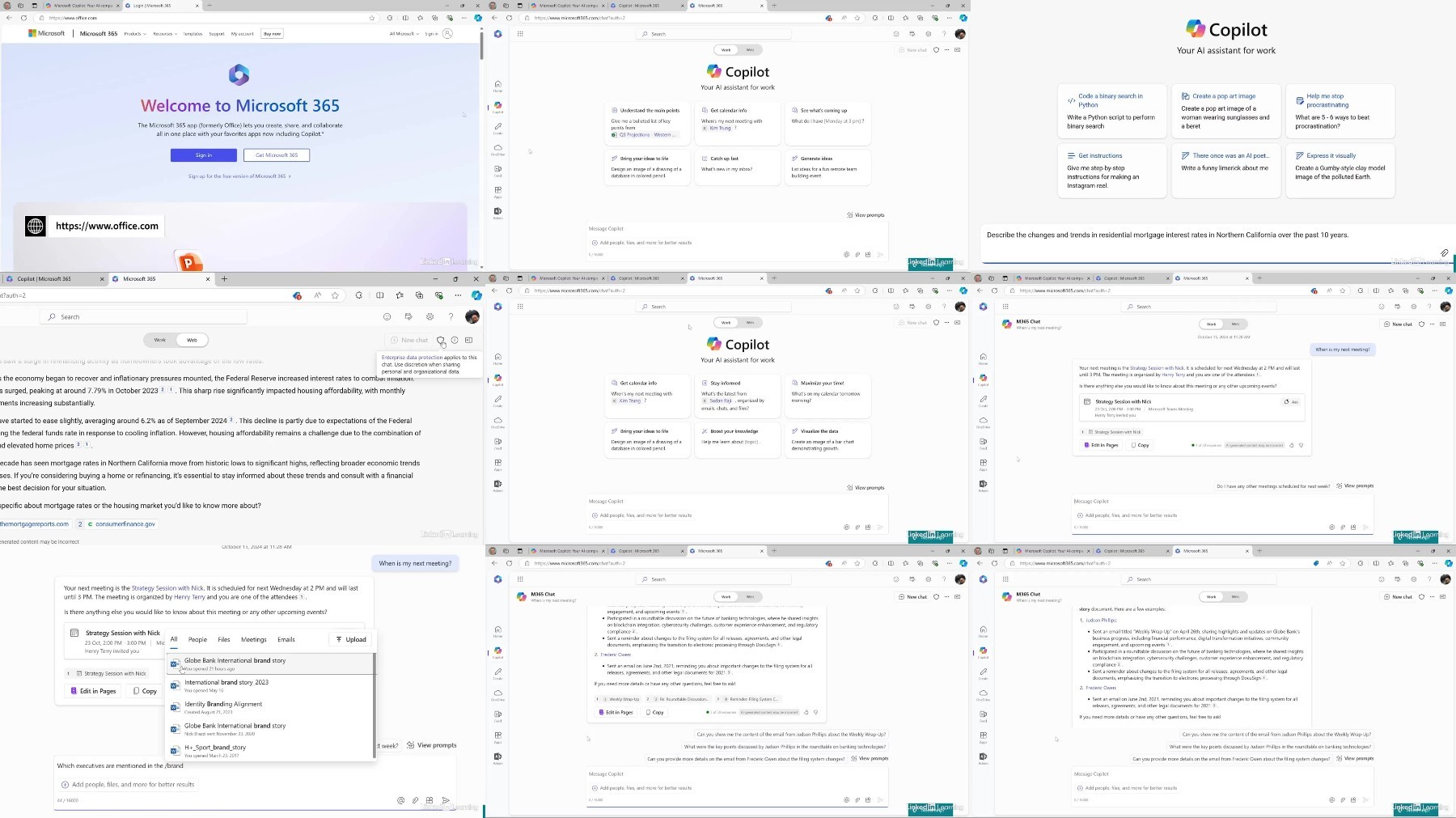This screenshot has height=818, width=1456.
Task: Choose 'Code a binary search in Python' prompt card
Action: (1111, 112)
